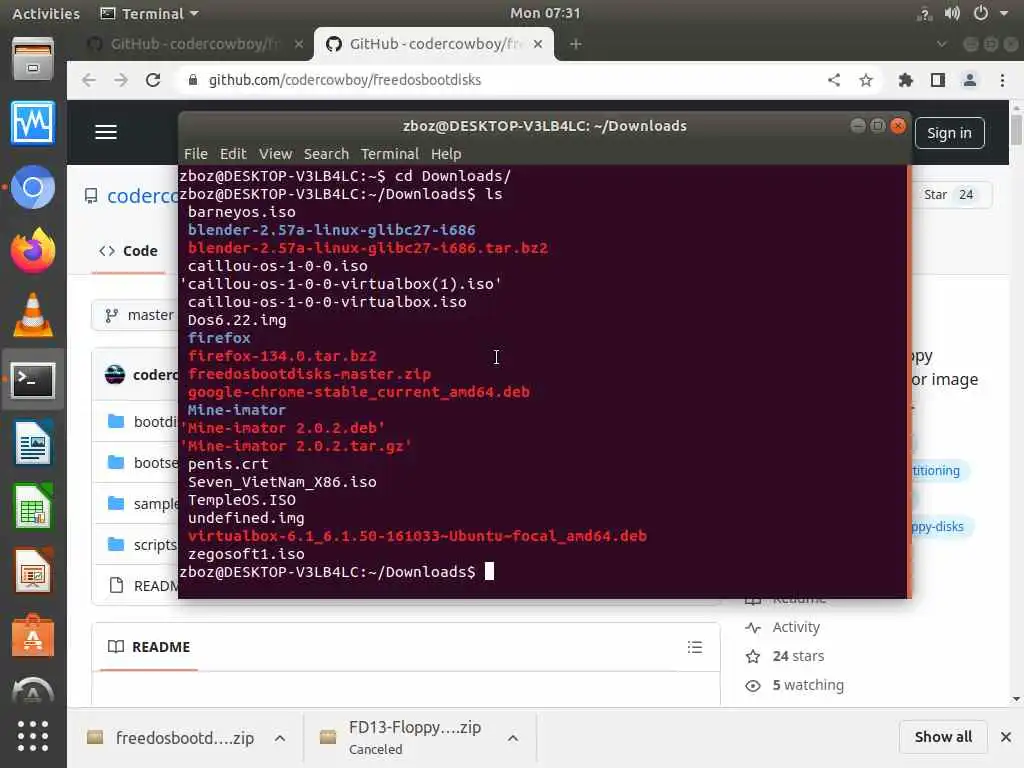Open the terminal Edit menu

pos(232,153)
